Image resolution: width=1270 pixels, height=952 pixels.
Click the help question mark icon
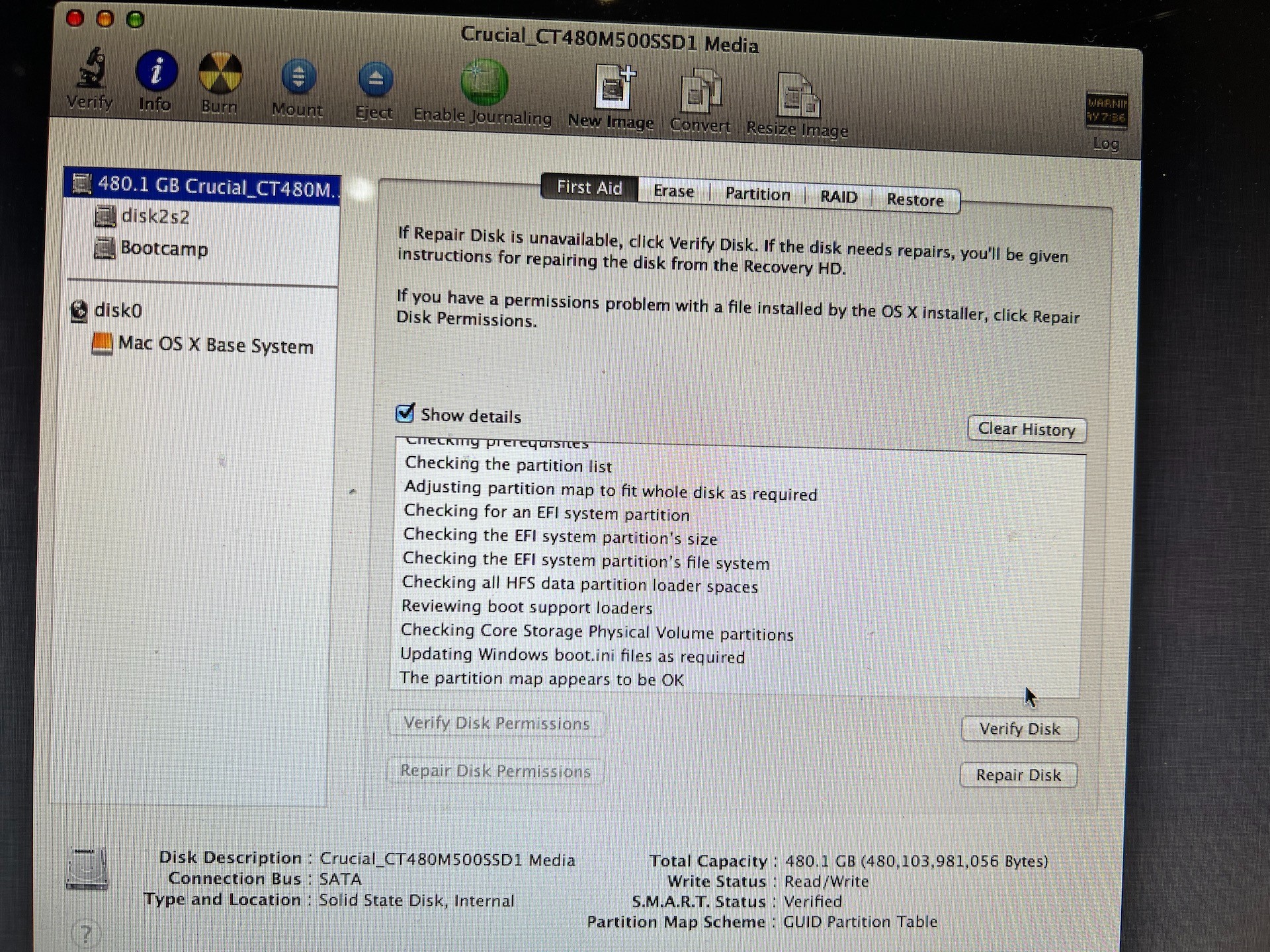point(86,932)
